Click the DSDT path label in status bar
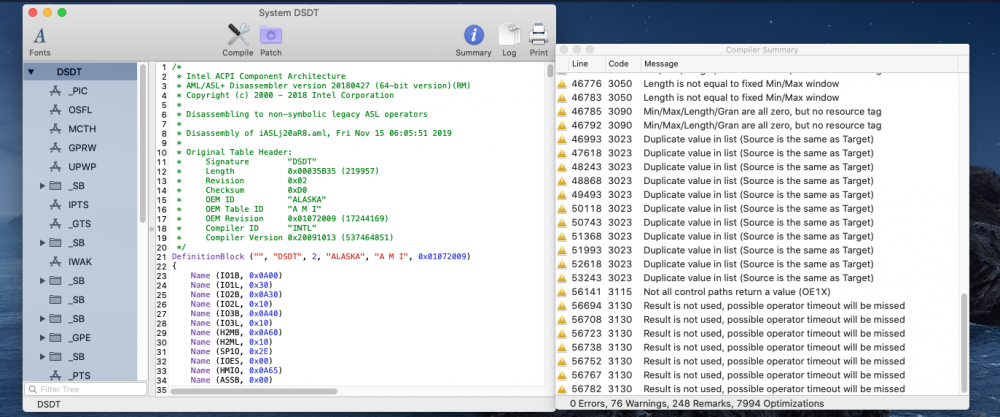Image resolution: width=1000 pixels, height=417 pixels. [x=48, y=404]
